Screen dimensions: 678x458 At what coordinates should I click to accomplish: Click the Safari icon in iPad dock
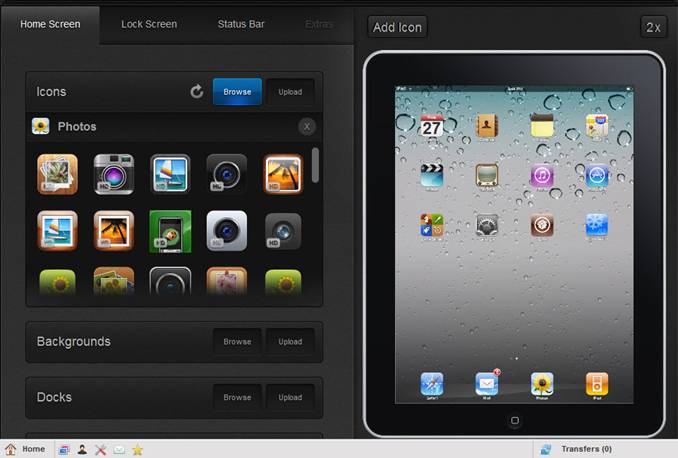coord(432,384)
